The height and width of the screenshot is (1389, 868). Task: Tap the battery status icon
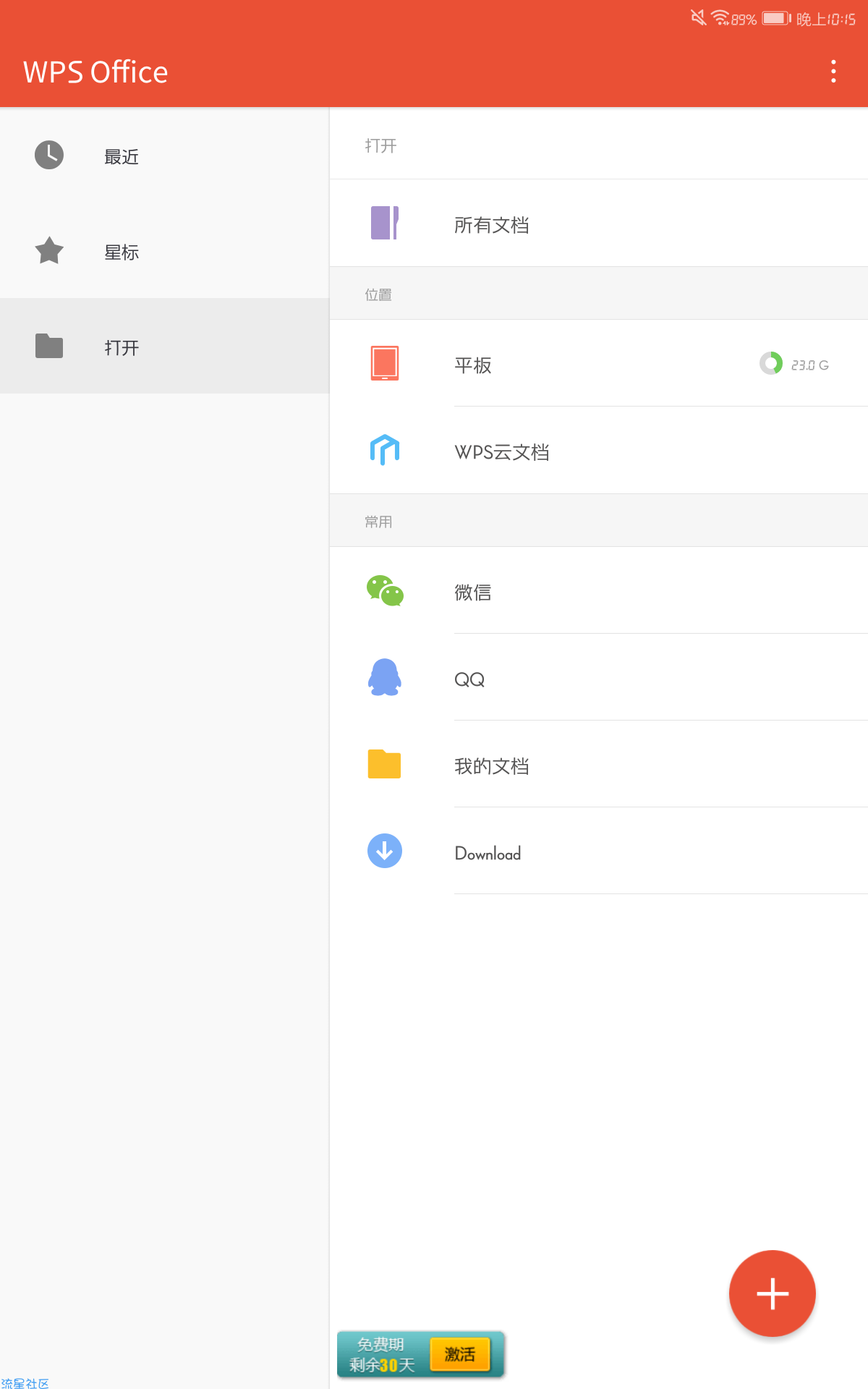click(776, 18)
